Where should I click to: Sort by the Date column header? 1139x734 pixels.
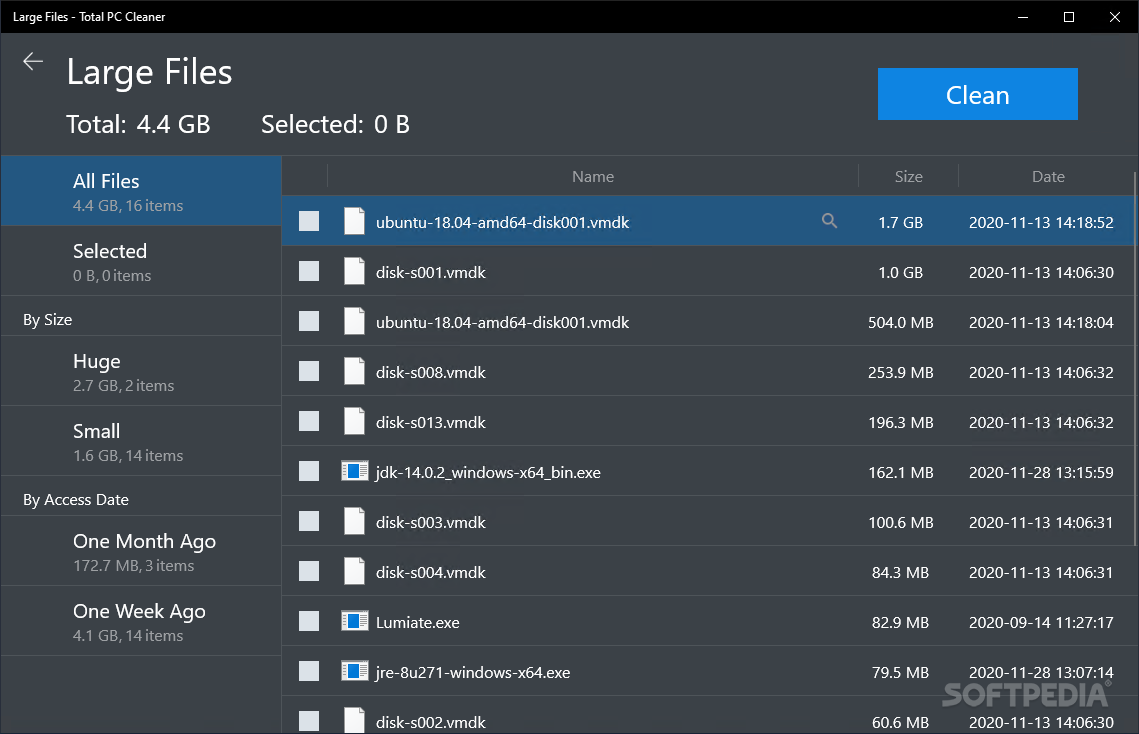[1047, 177]
